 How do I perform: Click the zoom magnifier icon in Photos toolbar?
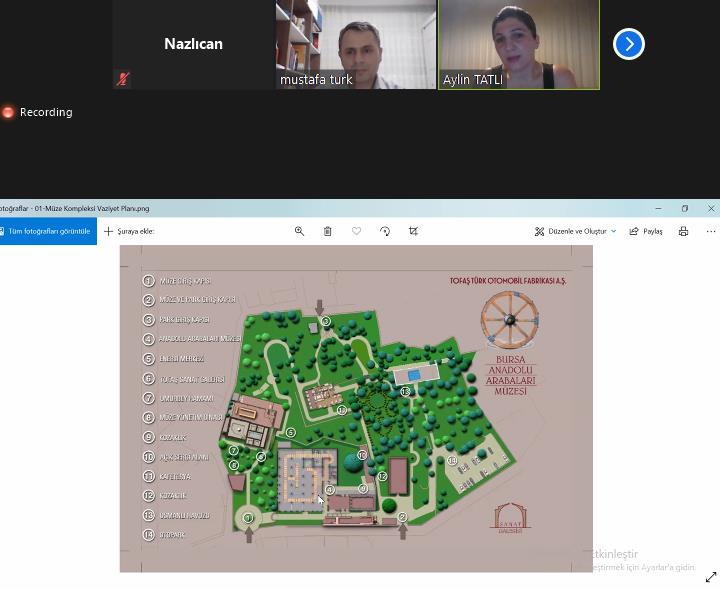299,231
